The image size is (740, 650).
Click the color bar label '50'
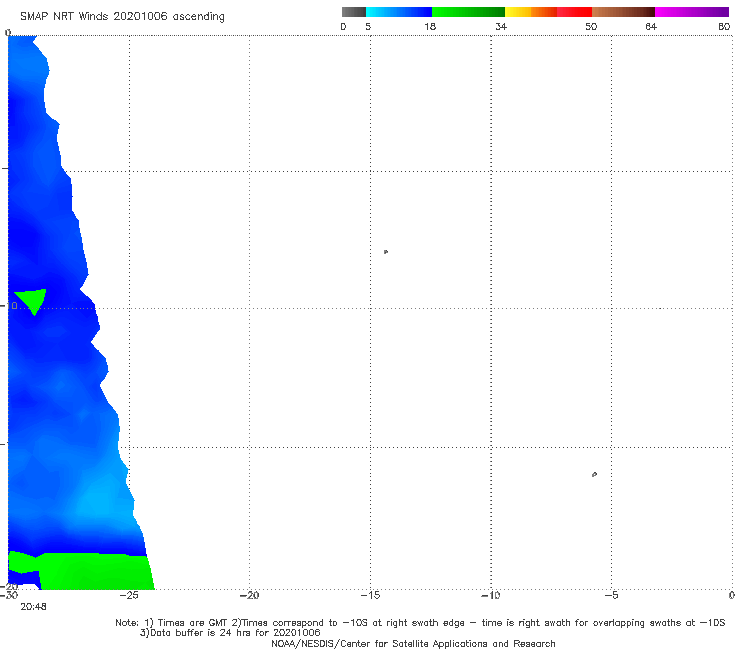click(591, 27)
